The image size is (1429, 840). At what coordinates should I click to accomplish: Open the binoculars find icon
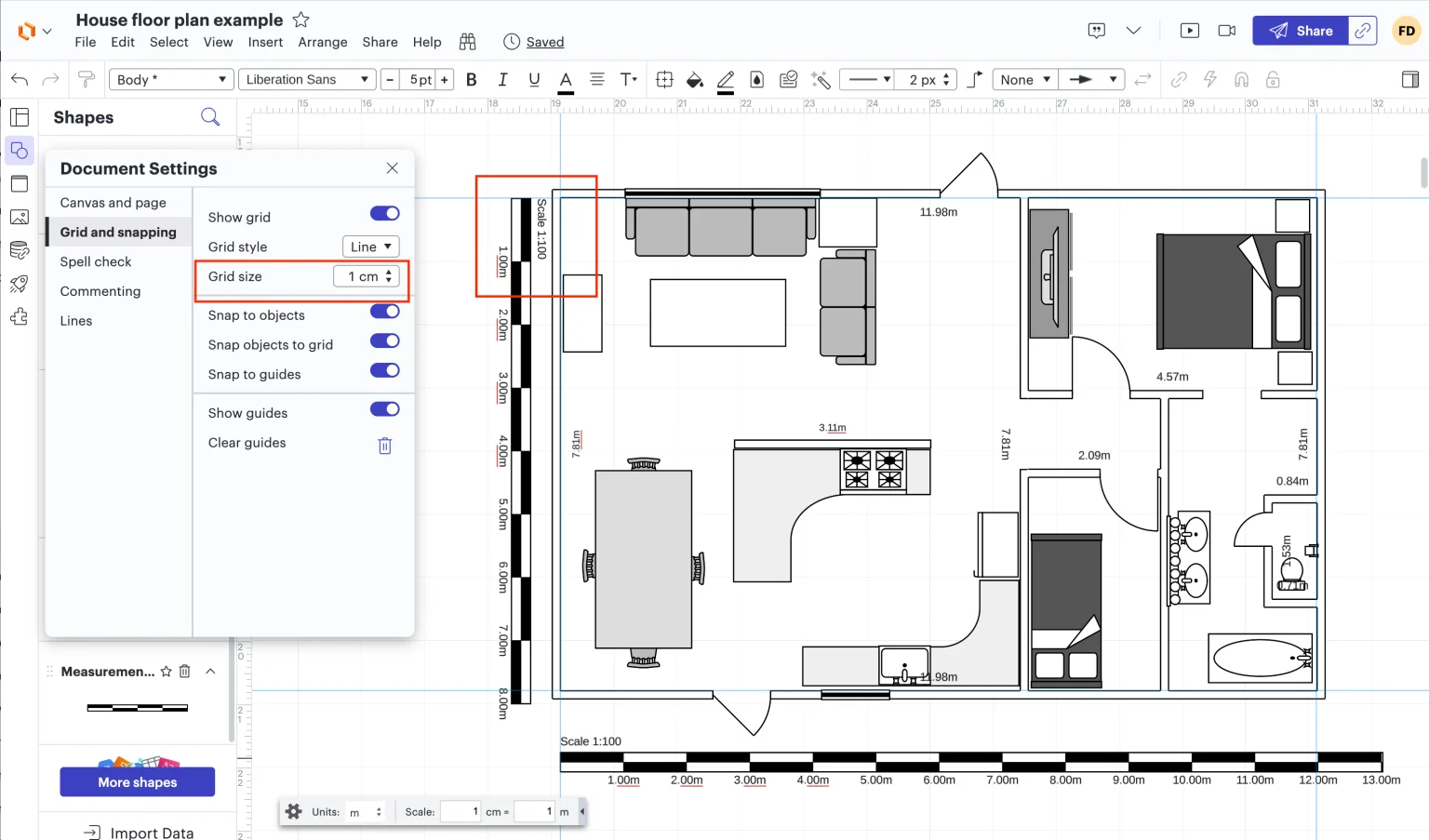click(x=468, y=42)
